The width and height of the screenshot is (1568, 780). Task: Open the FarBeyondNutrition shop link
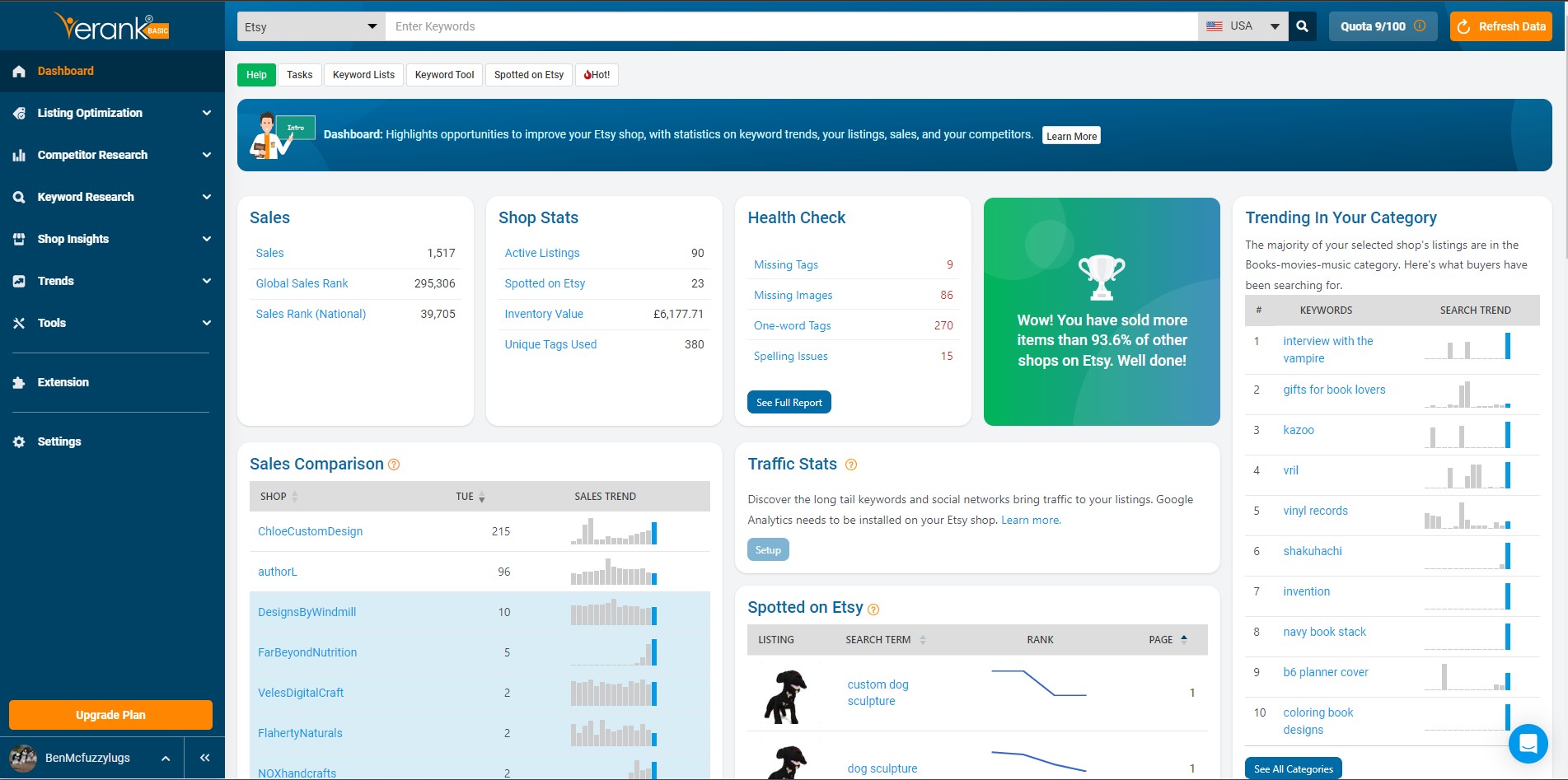(307, 653)
